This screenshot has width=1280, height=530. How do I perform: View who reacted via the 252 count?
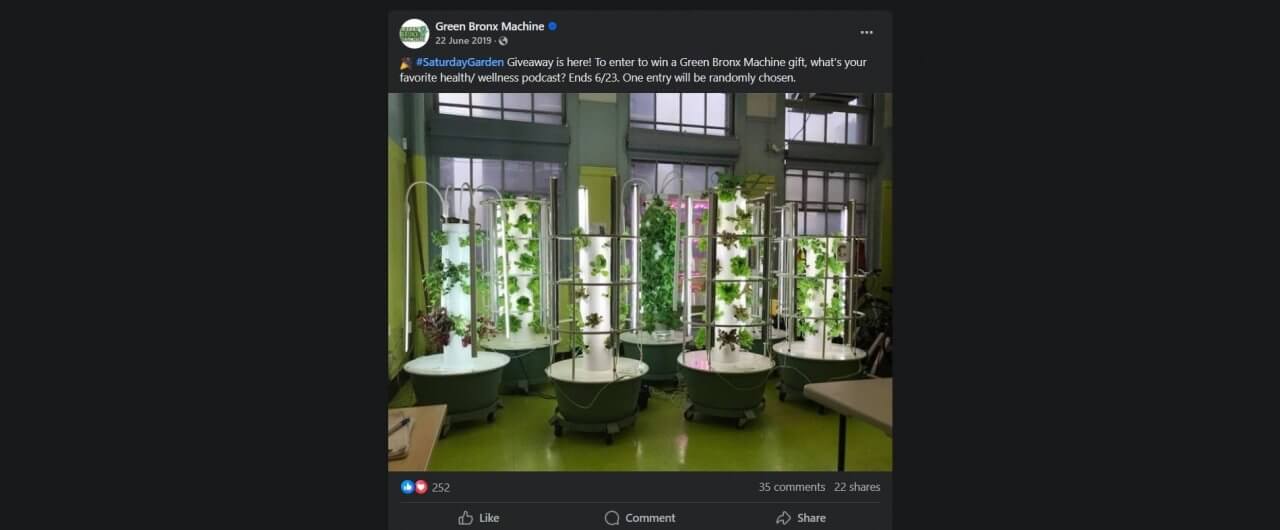(x=441, y=488)
